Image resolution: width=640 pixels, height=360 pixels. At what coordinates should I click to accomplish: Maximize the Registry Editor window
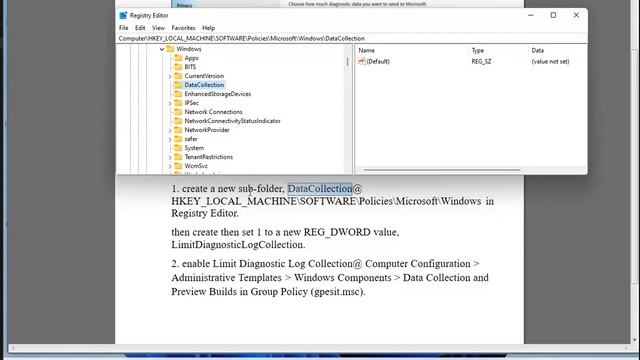click(x=553, y=16)
